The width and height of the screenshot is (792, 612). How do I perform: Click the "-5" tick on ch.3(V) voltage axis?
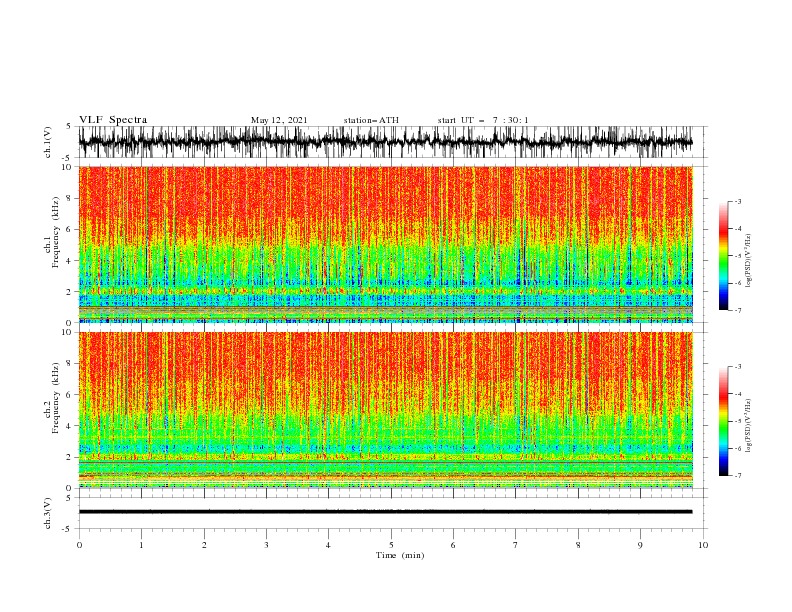[67, 529]
